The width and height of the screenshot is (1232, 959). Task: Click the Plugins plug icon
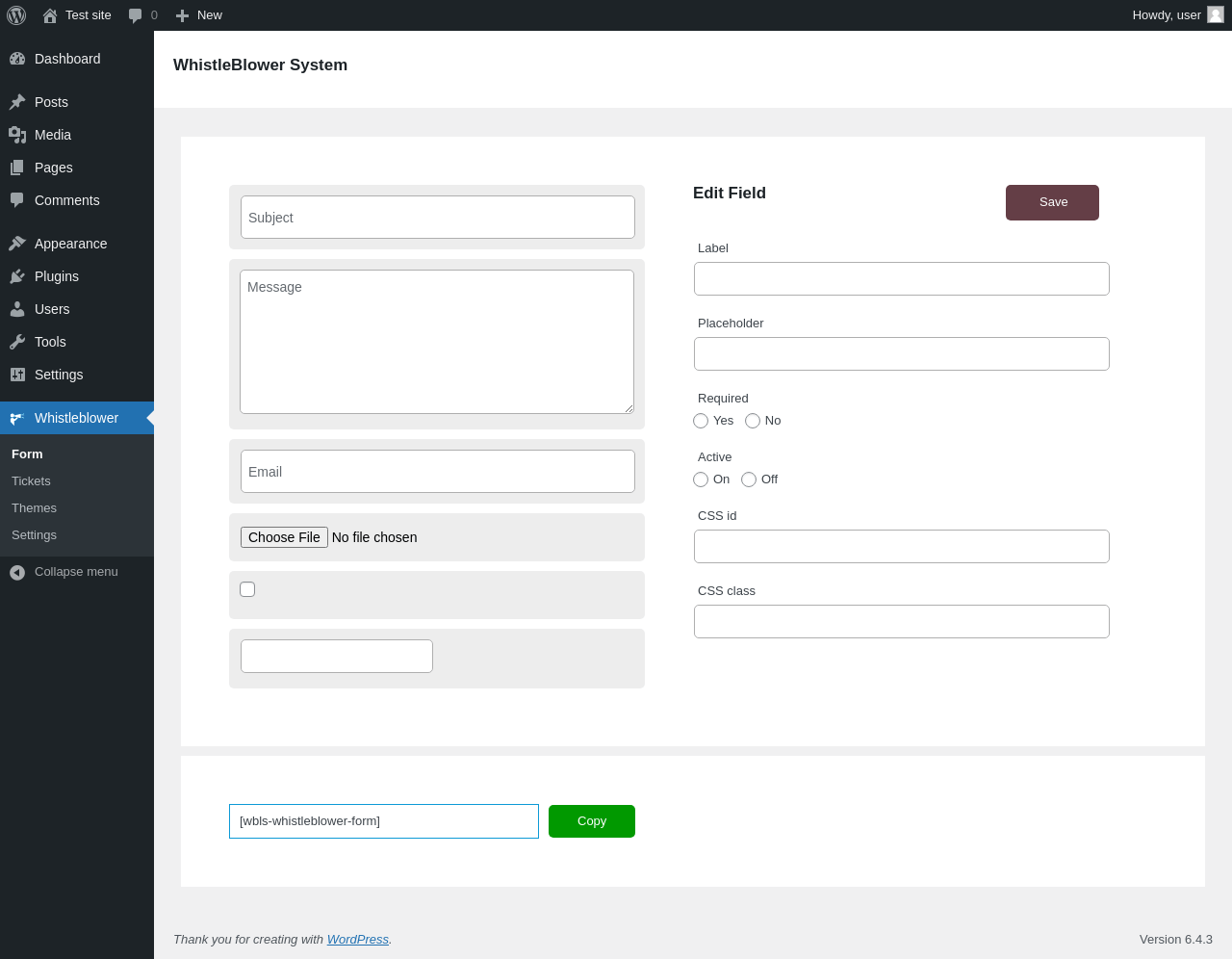[17, 276]
